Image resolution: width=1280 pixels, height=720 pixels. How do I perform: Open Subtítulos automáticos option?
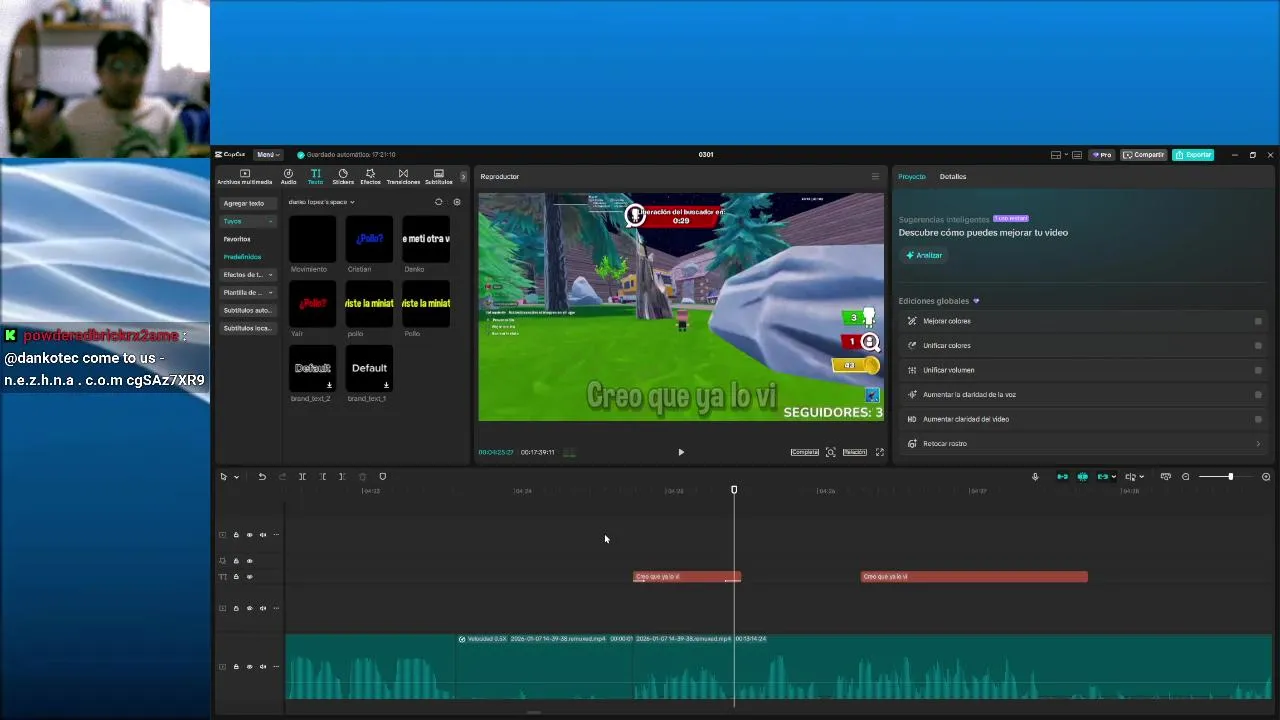(248, 311)
